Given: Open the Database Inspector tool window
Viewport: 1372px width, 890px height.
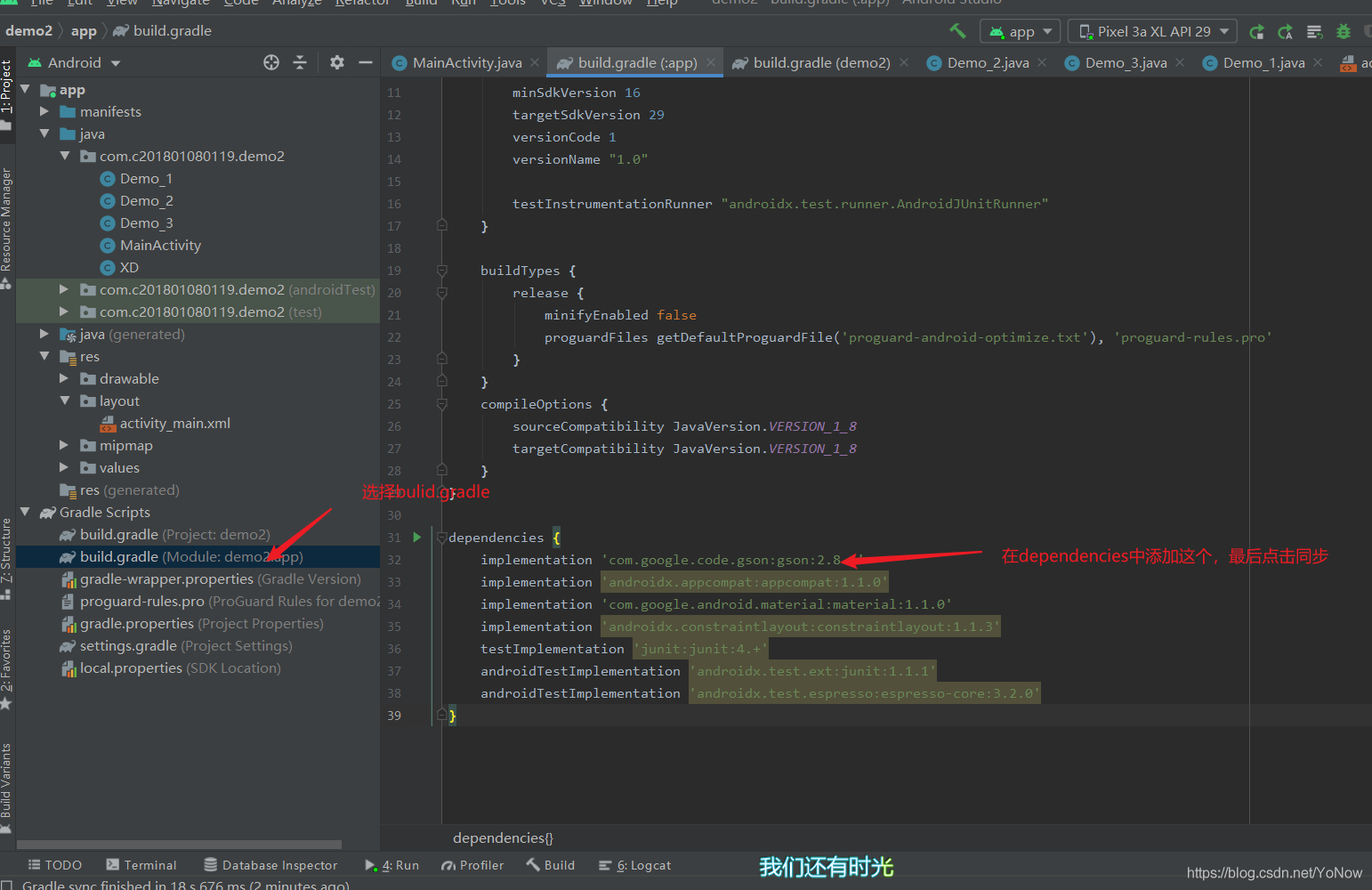Looking at the screenshot, I should 270,865.
